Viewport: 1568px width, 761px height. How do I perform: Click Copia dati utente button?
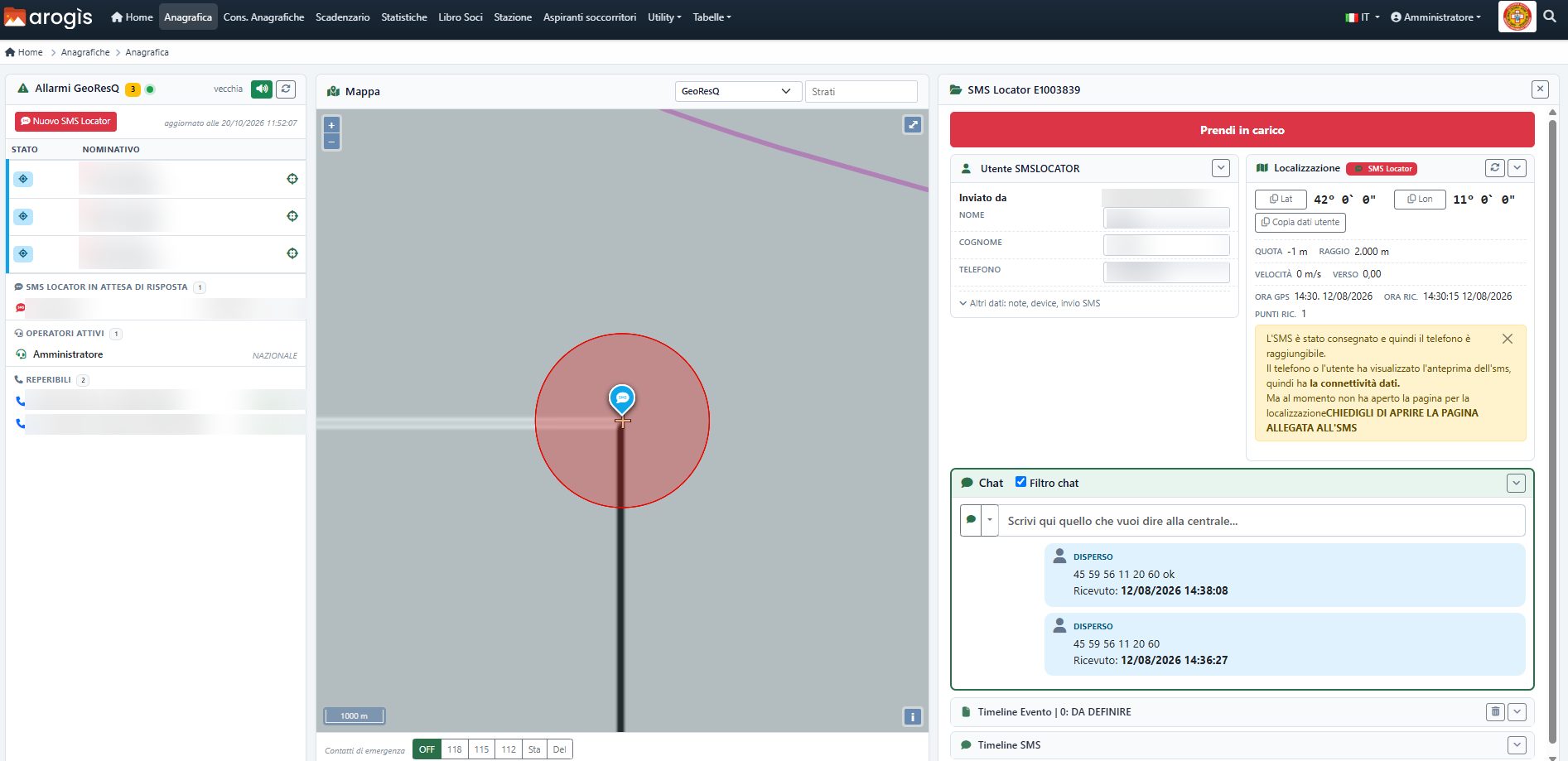[1300, 222]
